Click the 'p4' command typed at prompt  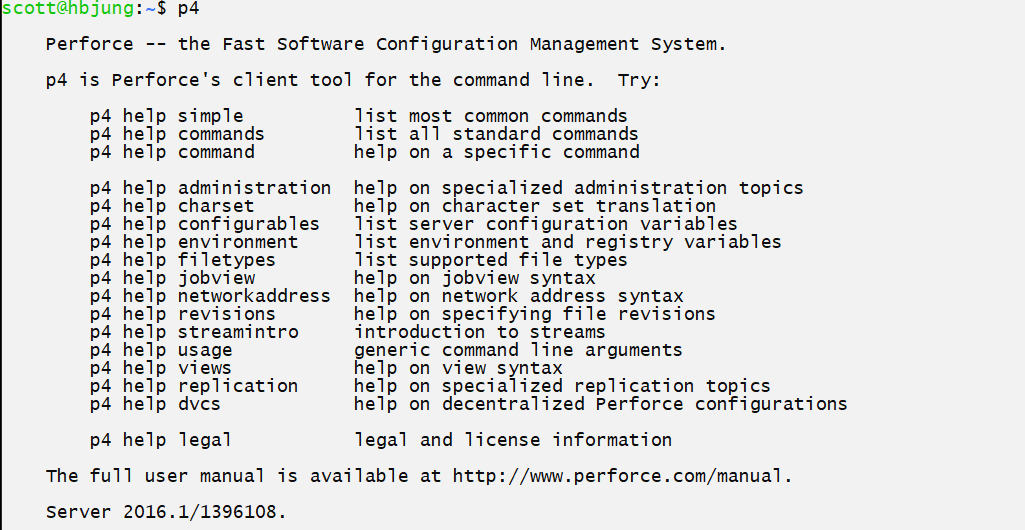(x=188, y=9)
